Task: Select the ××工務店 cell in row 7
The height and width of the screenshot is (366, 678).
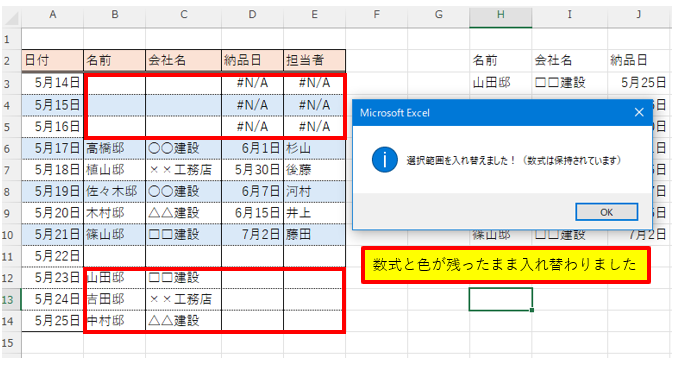Action: 184,170
